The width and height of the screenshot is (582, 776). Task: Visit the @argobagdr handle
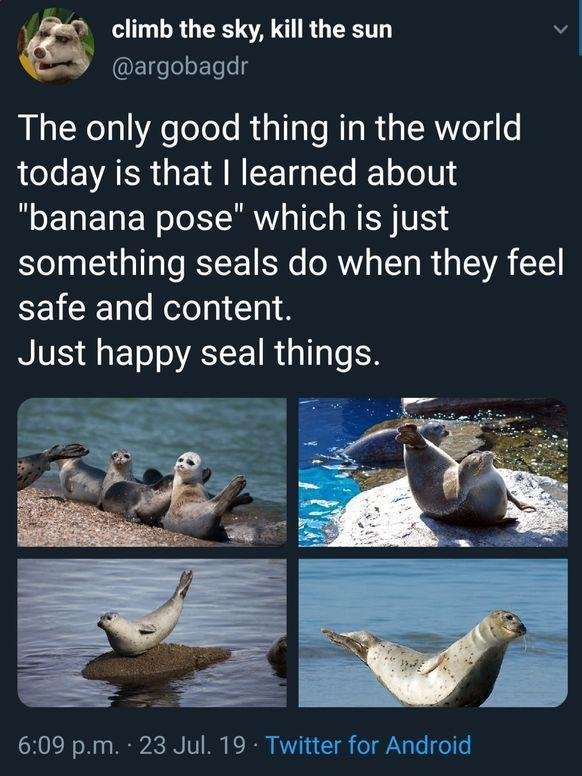[x=180, y=66]
